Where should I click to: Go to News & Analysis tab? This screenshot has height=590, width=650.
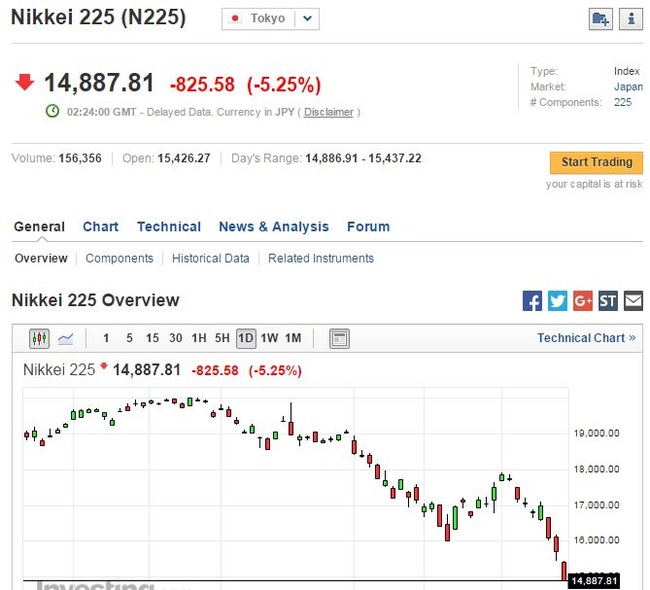(x=273, y=227)
